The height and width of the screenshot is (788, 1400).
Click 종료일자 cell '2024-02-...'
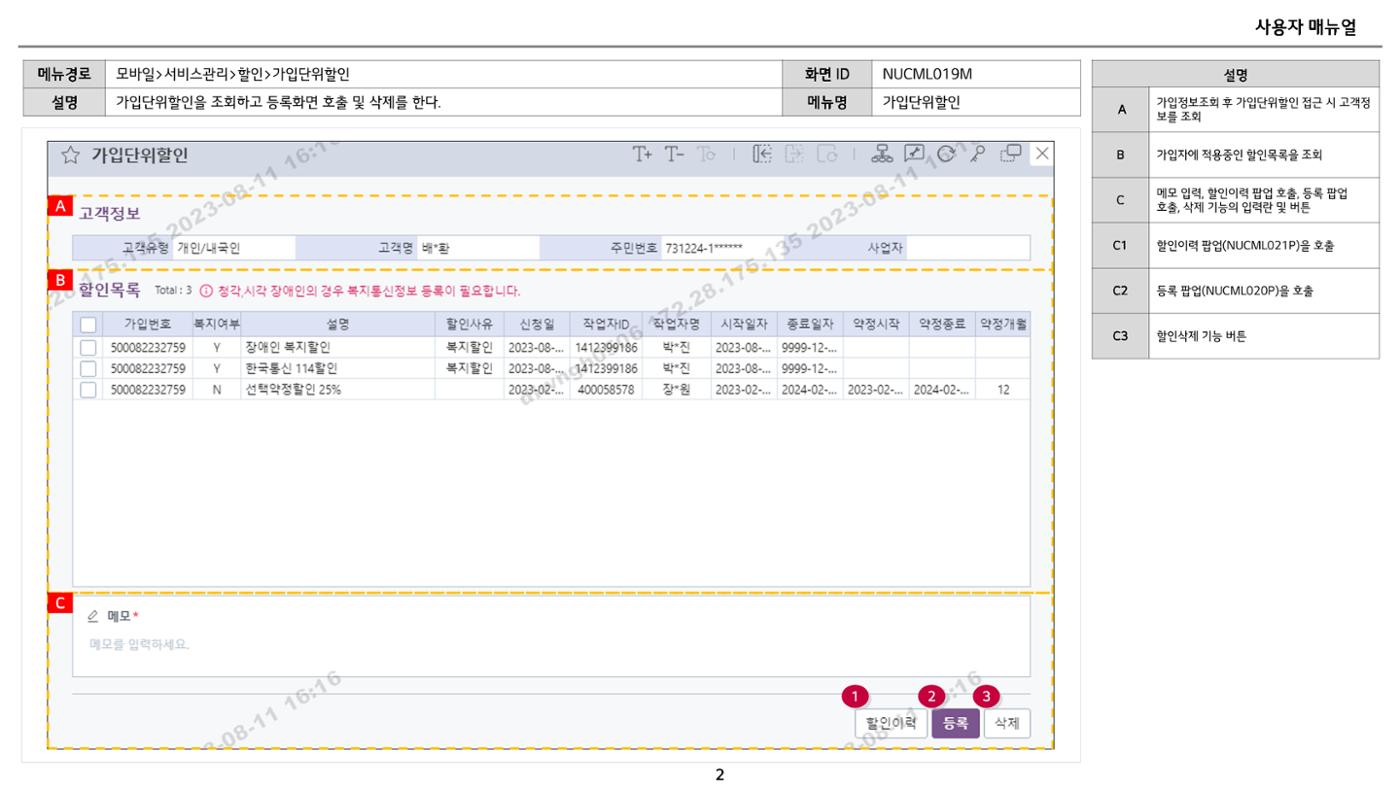click(809, 389)
